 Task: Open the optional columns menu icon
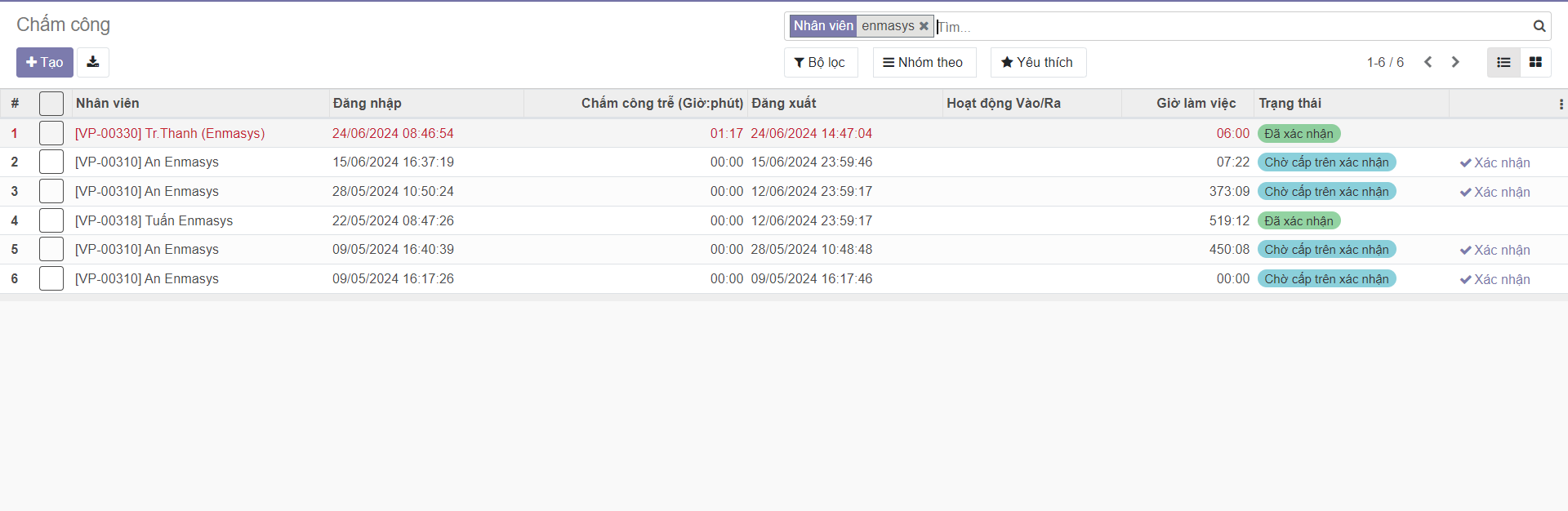[1561, 104]
